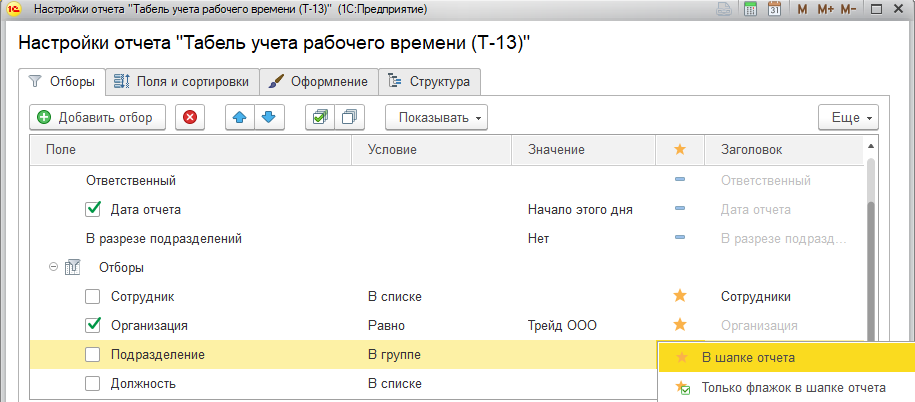Click the M+ memory add icon
The width and height of the screenshot is (915, 402).
pos(825,9)
